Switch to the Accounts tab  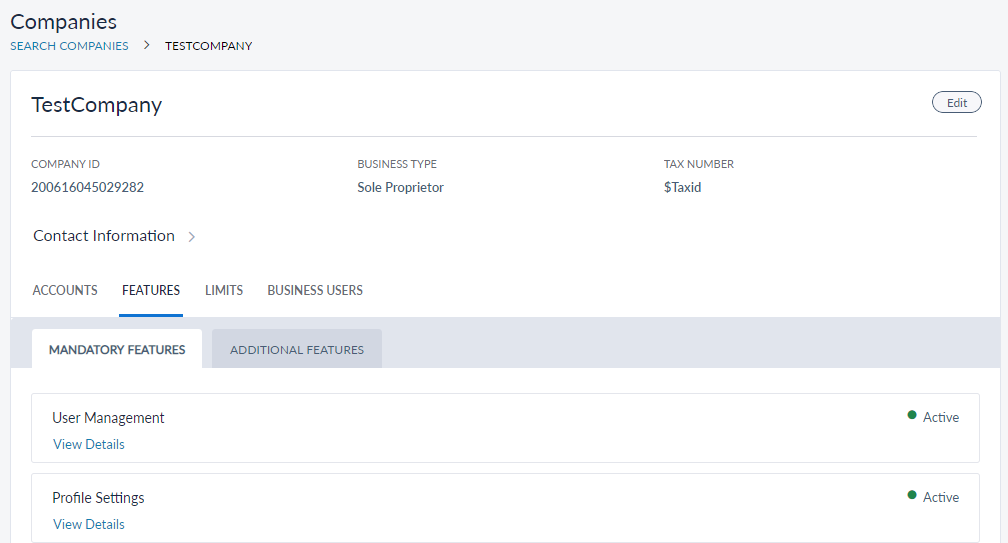coord(65,291)
